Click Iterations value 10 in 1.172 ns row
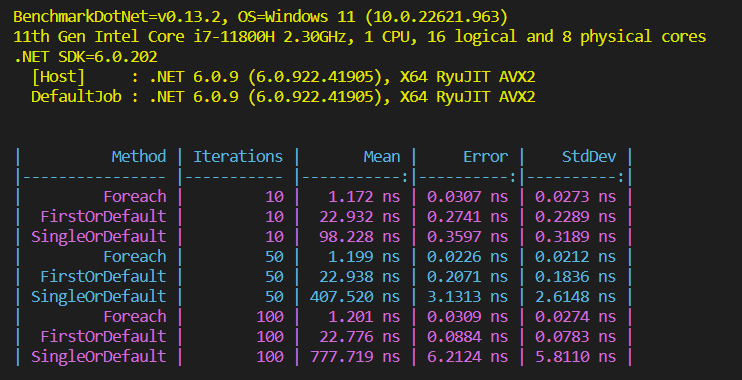 click(x=274, y=196)
